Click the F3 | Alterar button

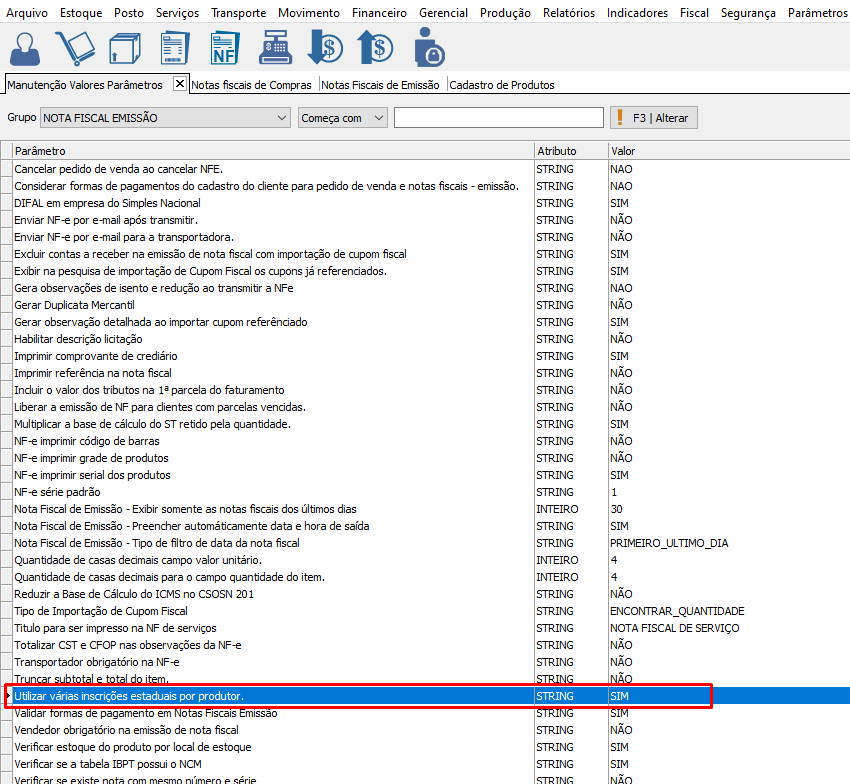click(x=654, y=118)
